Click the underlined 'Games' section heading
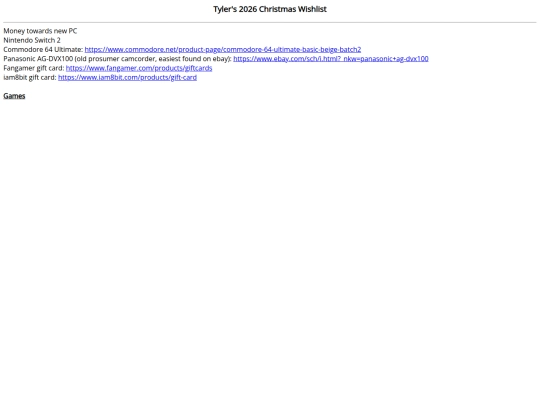 click(x=14, y=96)
